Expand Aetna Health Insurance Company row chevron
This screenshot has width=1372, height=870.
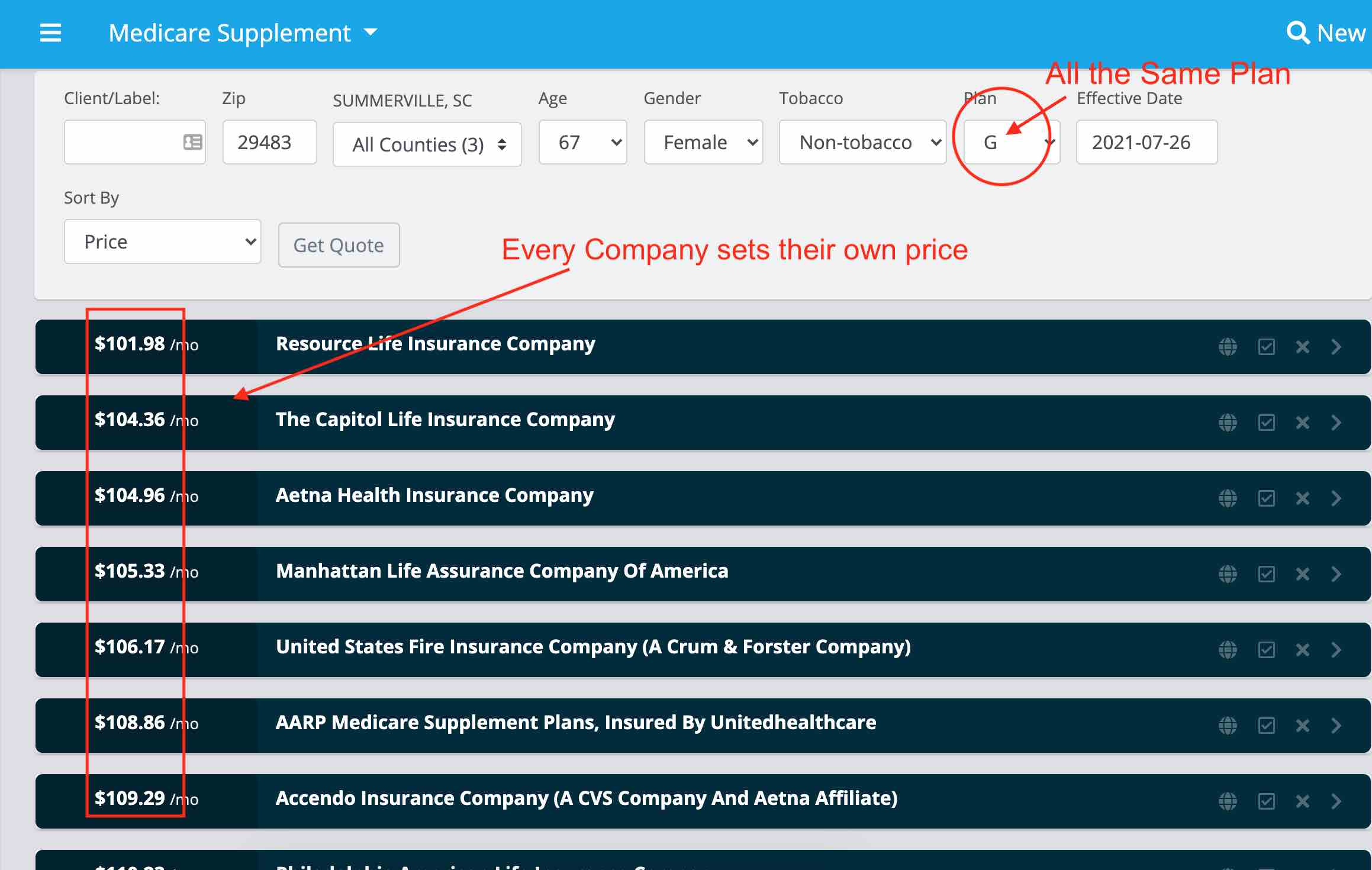click(1336, 498)
